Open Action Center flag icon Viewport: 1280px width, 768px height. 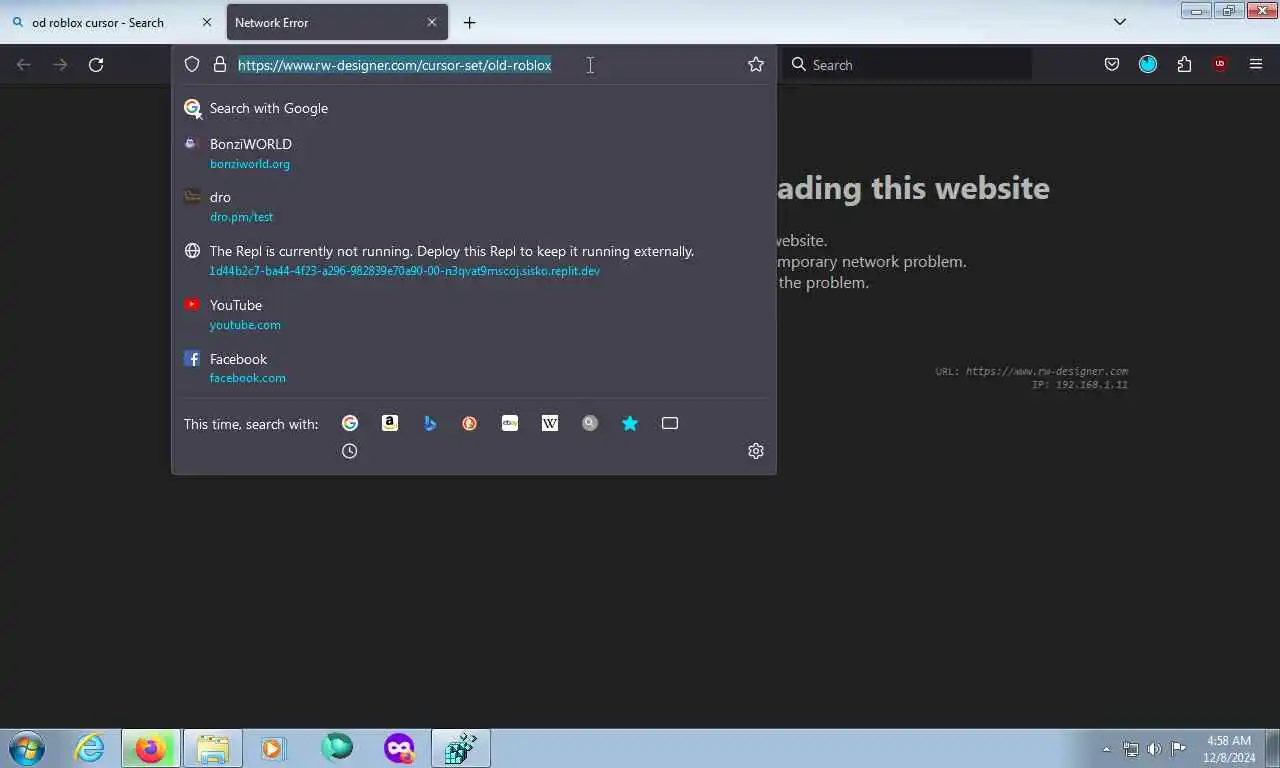[1178, 749]
